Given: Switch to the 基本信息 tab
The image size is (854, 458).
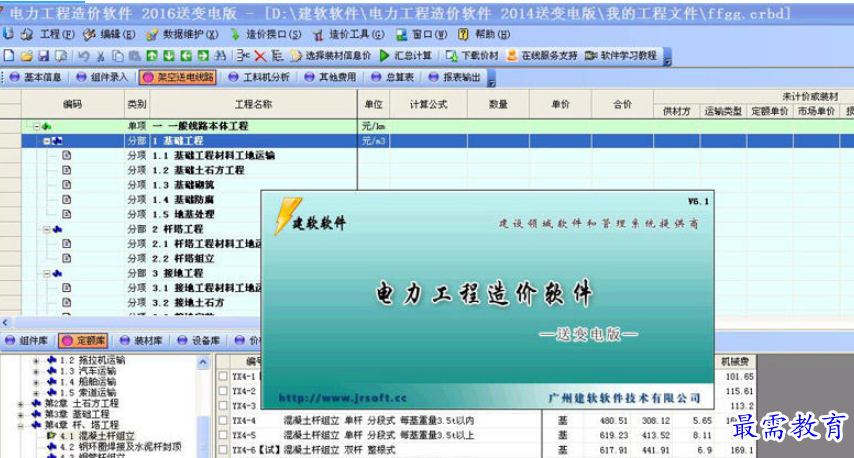Looking at the screenshot, I should point(36,77).
